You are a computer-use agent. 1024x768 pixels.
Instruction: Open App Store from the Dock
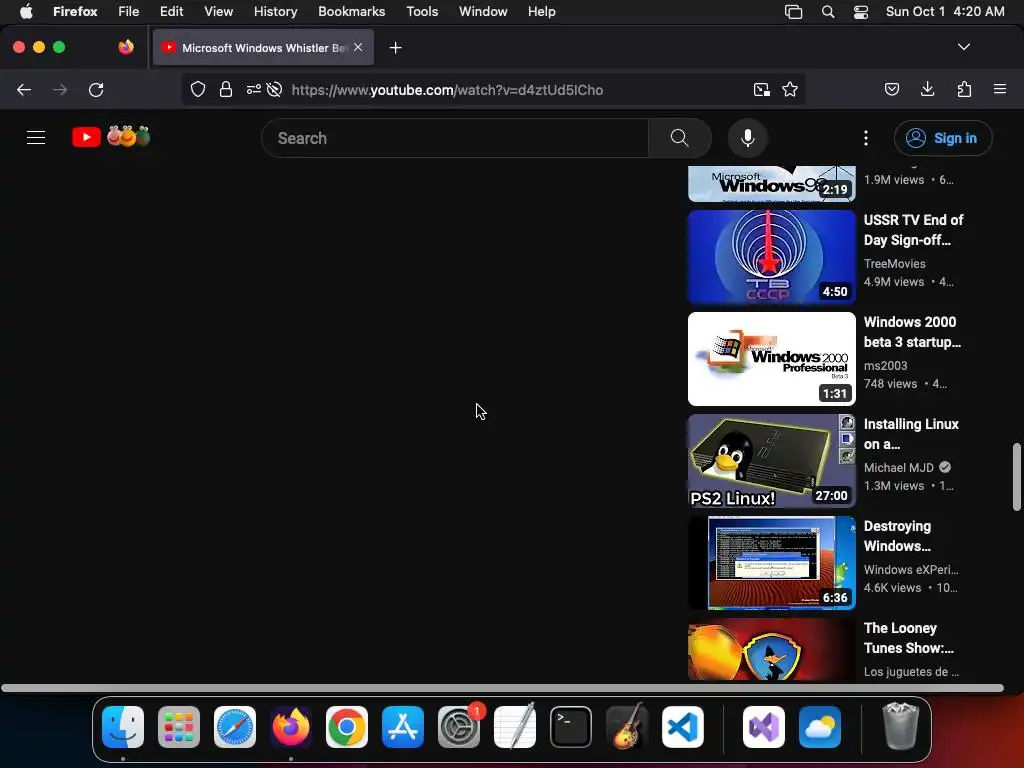(x=403, y=727)
